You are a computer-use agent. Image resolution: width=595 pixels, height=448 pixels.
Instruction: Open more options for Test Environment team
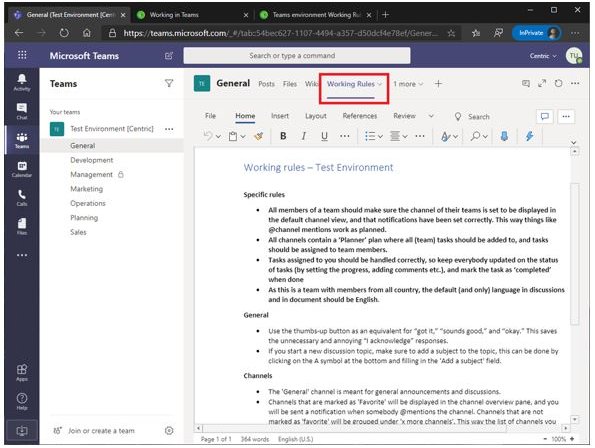(x=169, y=129)
